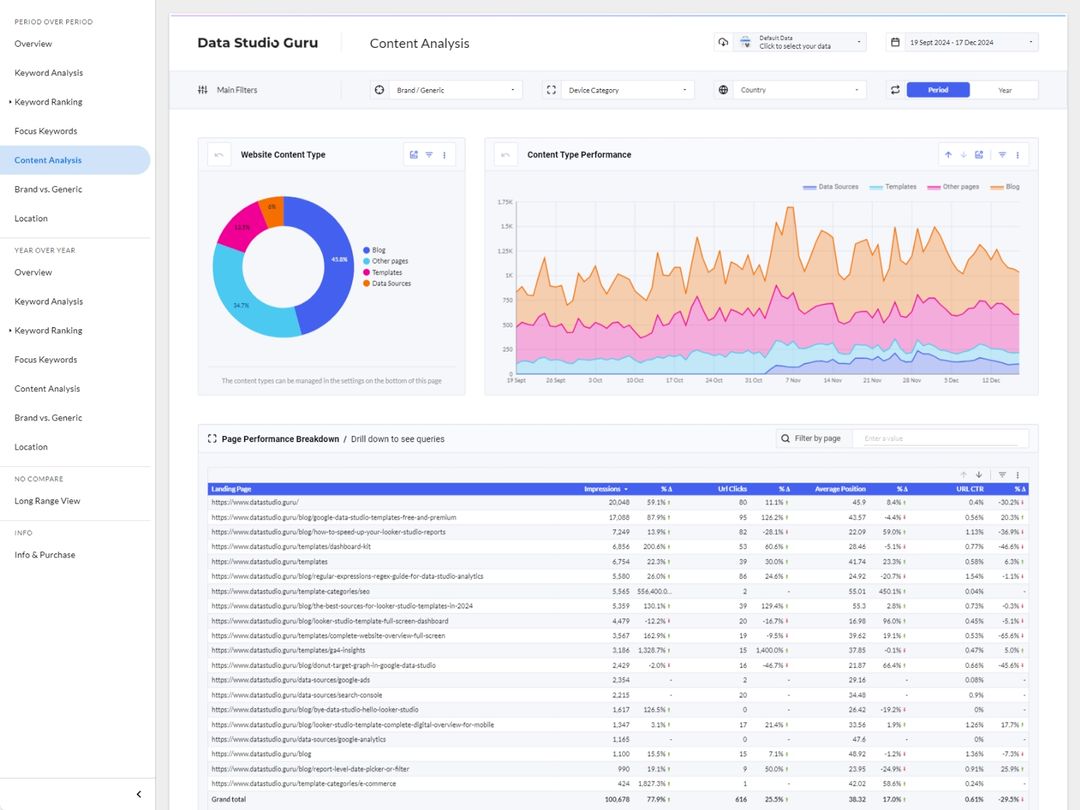Open the filter funnel on Website Content Type chart
Screen dimensions: 1080x810
(x=428, y=155)
